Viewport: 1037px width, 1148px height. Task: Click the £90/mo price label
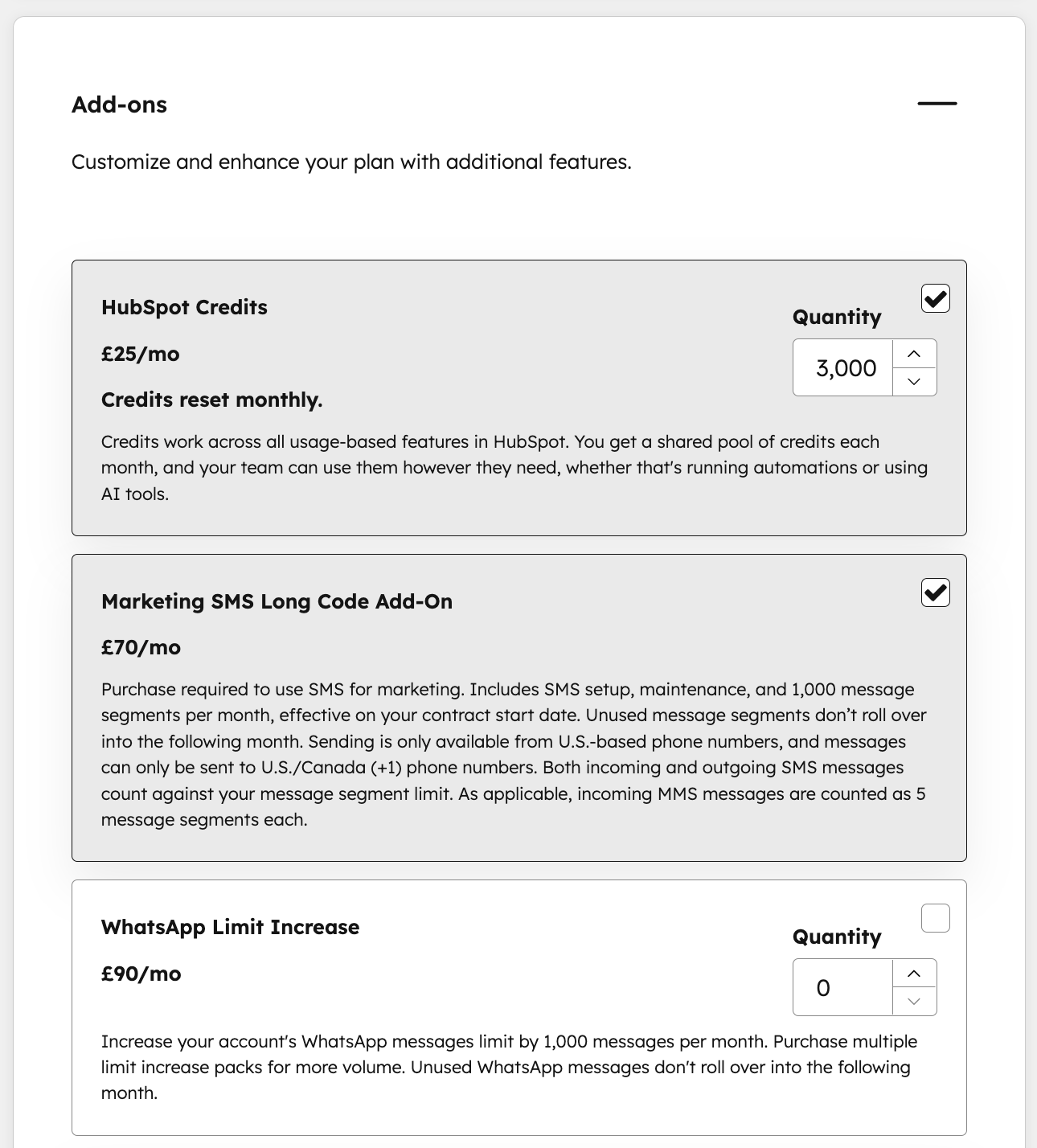[x=141, y=974]
